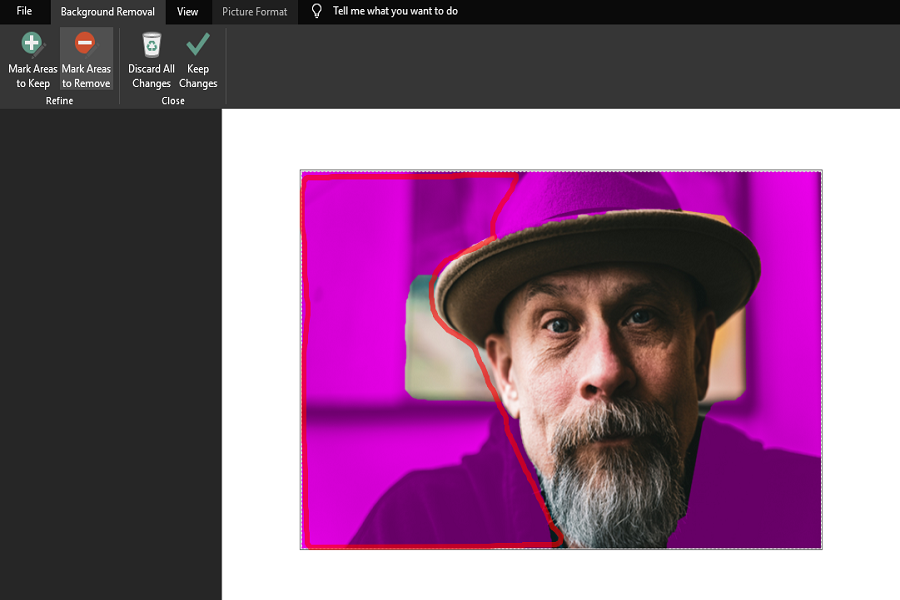Select the Background Removal tab
900x600 pixels.
coord(106,12)
